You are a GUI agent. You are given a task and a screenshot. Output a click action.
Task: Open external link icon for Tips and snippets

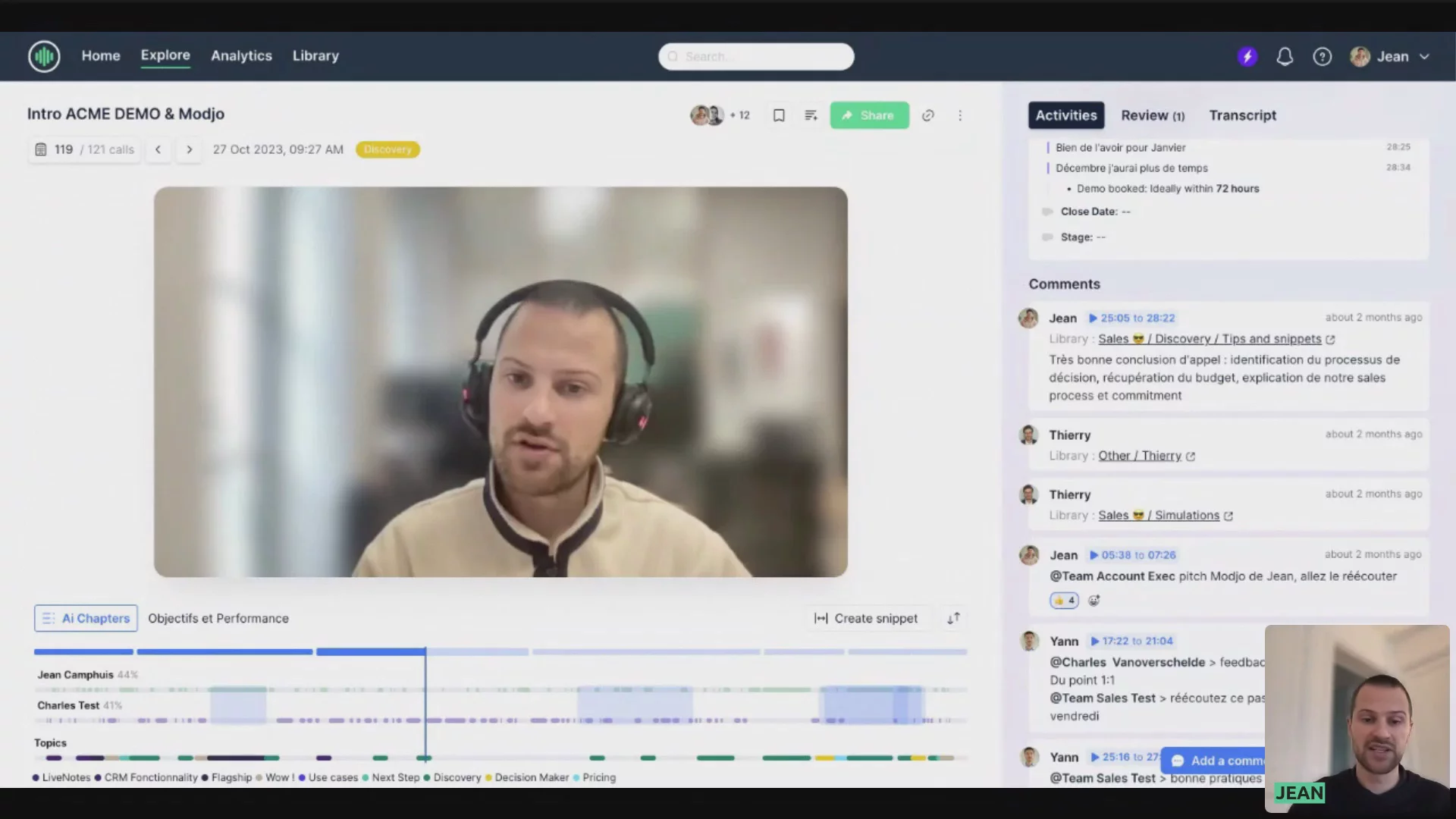pyautogui.click(x=1330, y=340)
